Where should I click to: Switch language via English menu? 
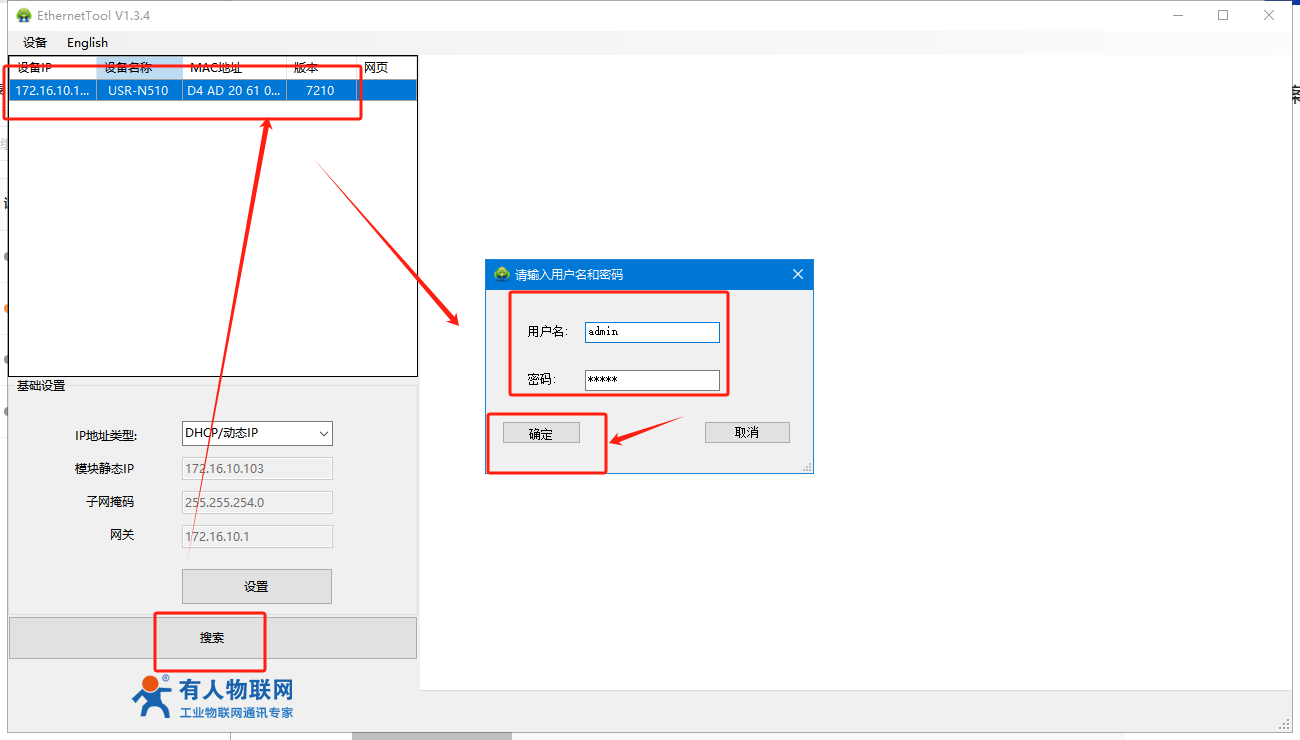[x=87, y=43]
